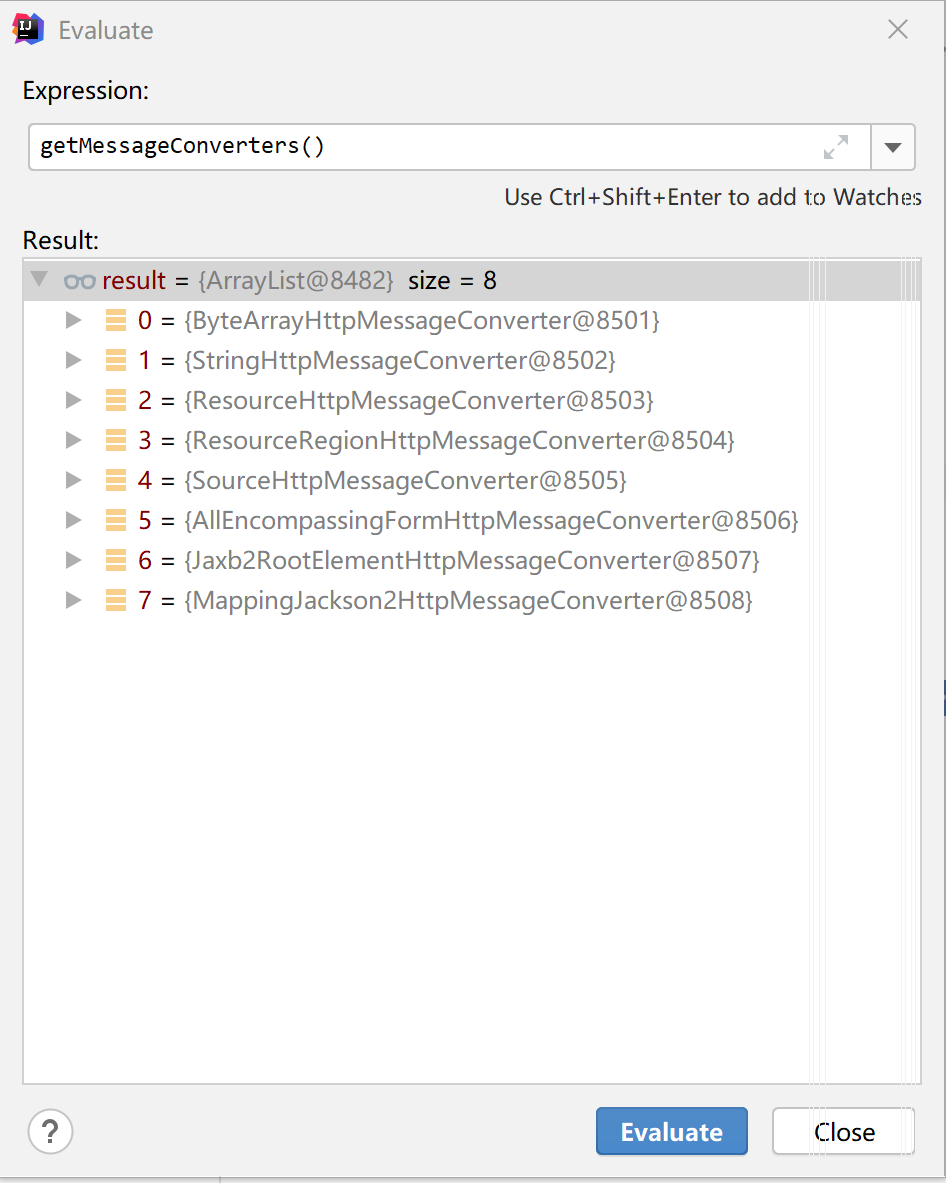Click the field icon of element 0
The image size is (946, 1183).
click(x=116, y=321)
